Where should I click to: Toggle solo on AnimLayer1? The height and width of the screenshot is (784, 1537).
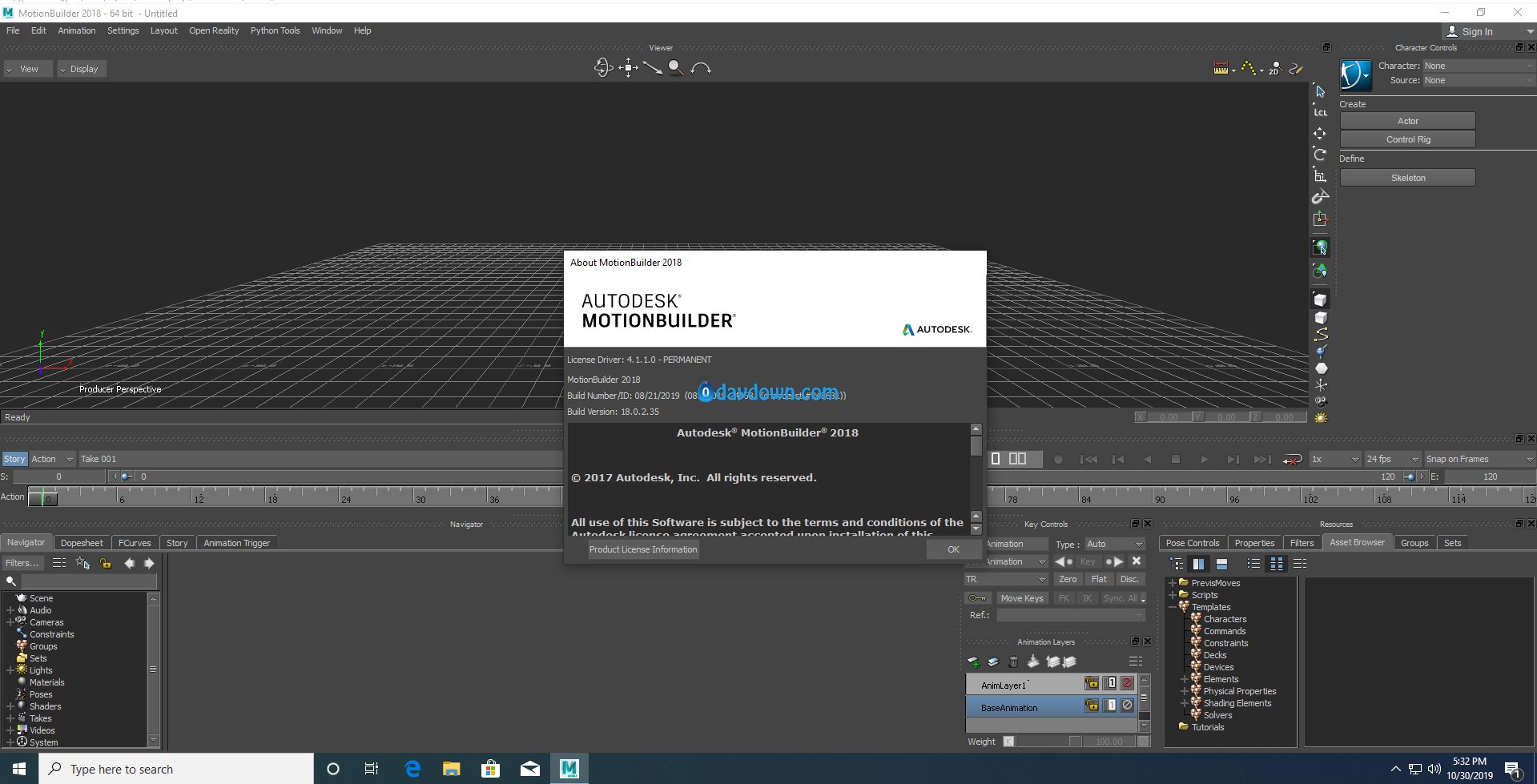1110,683
